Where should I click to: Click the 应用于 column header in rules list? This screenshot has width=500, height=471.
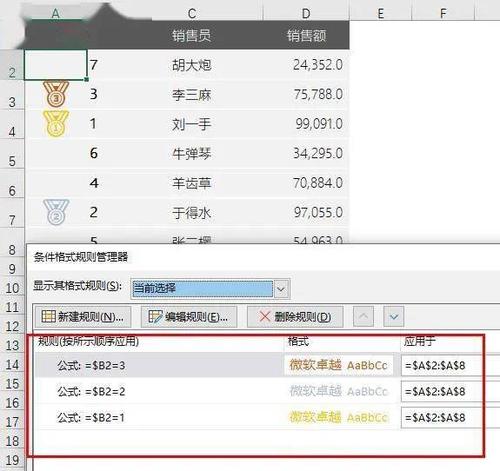click(x=420, y=341)
